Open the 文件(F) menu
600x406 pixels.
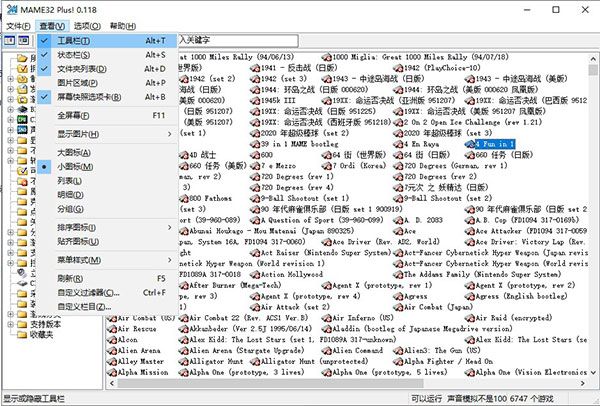tap(18, 26)
